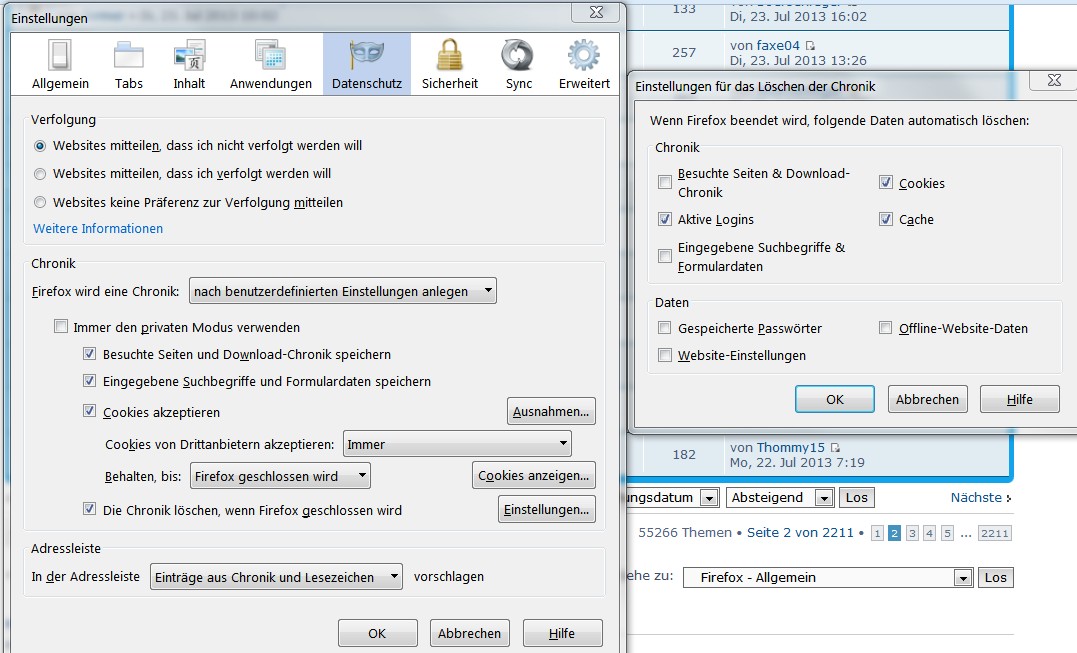The height and width of the screenshot is (653, 1077).
Task: Open 'Firefox wird eine Chronik' dropdown
Action: pos(343,291)
